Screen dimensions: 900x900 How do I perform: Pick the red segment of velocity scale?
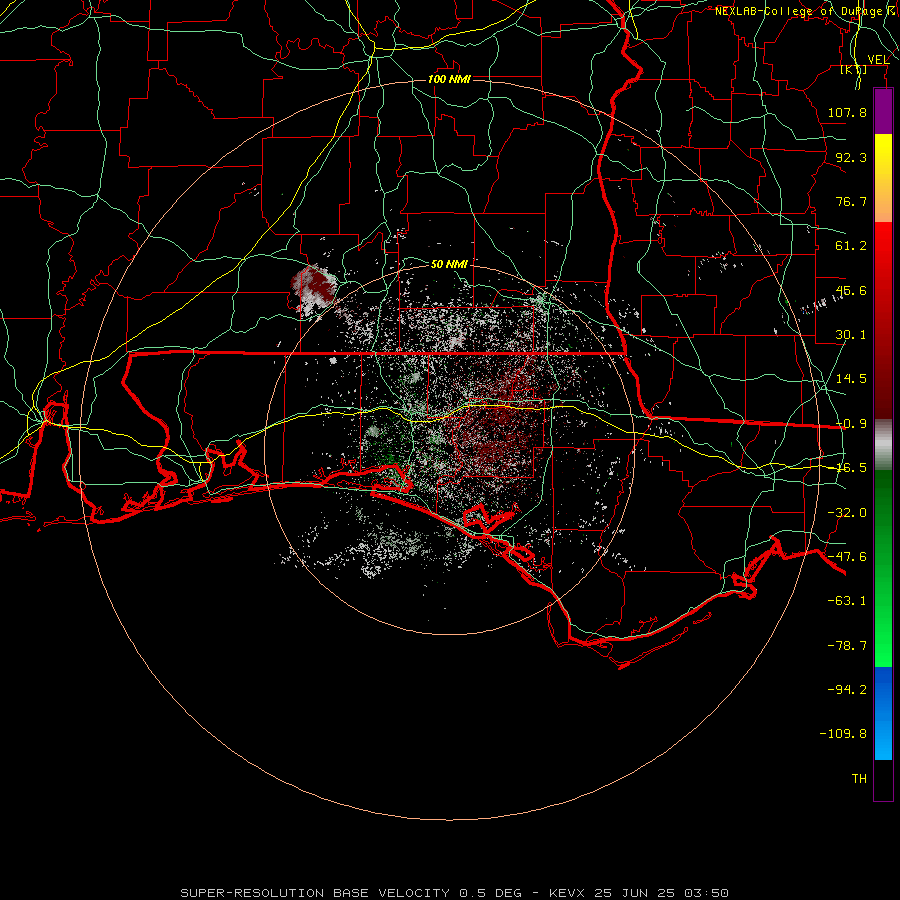pyautogui.click(x=883, y=320)
